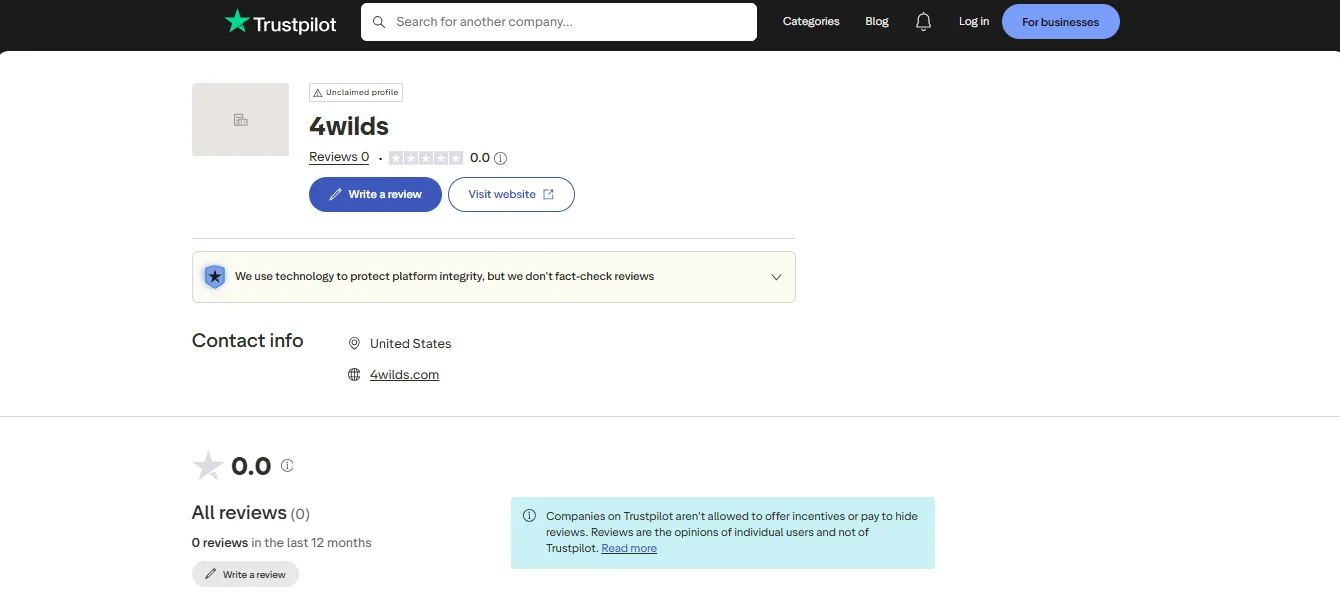Open the 4wilds.com link

pyautogui.click(x=404, y=375)
